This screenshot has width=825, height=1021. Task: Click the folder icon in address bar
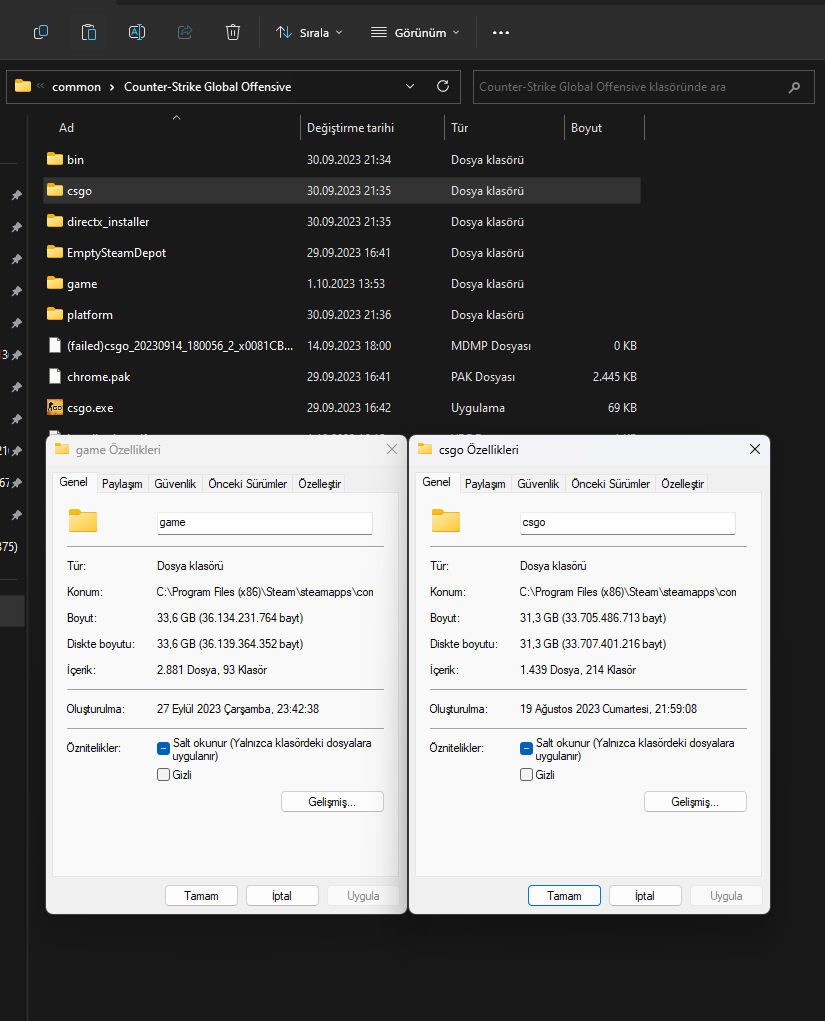coord(23,86)
